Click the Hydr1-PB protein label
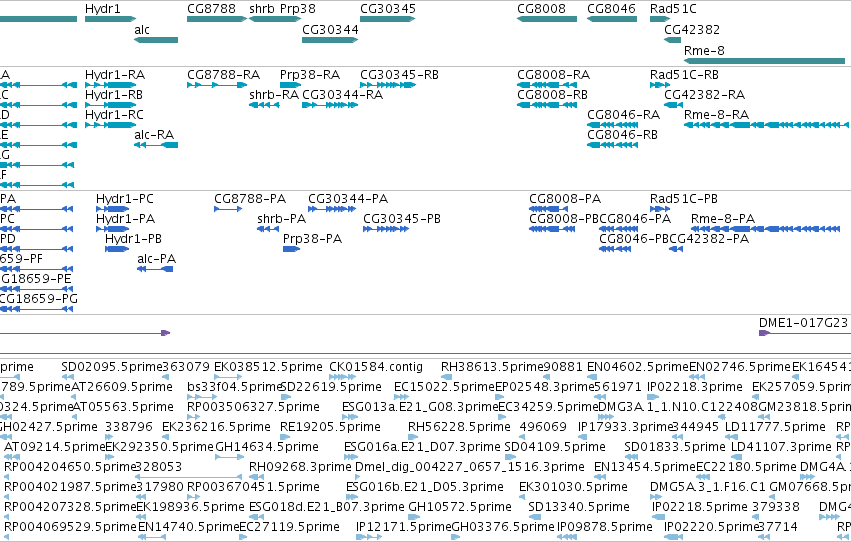 tap(134, 239)
